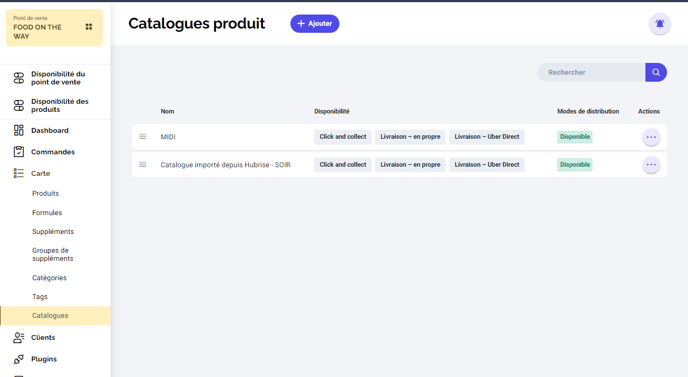Screen dimensions: 688x377
Task: Open the Suppléments submenu item
Action: tap(53, 232)
